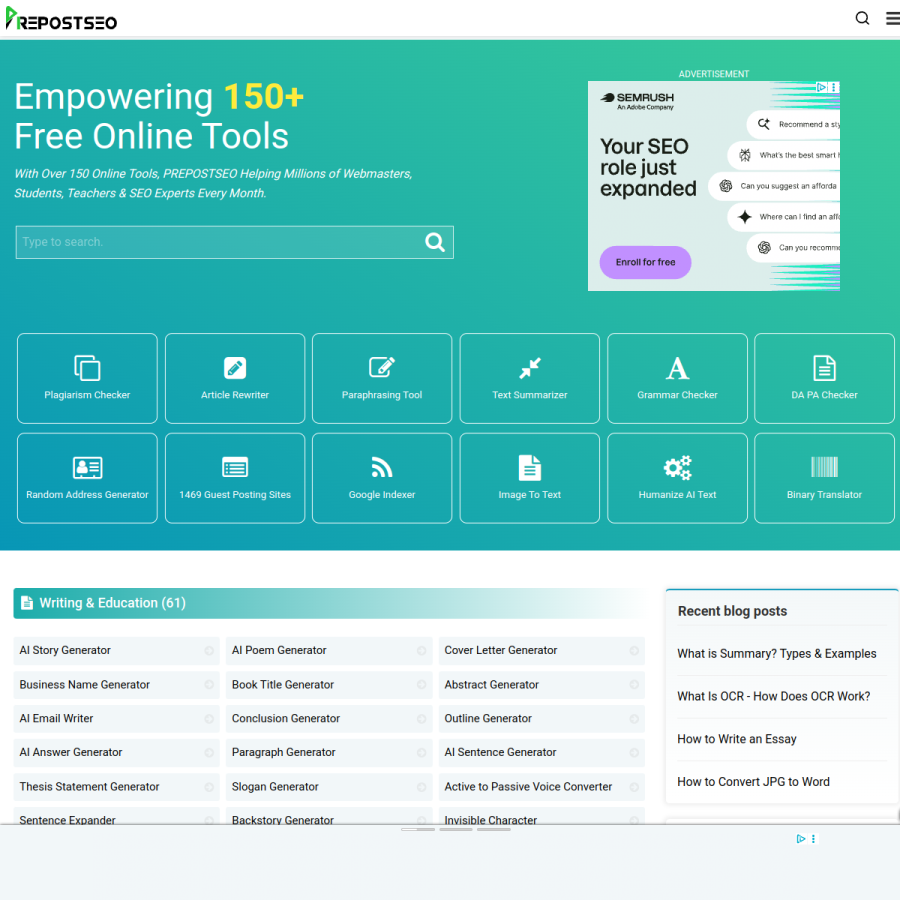Open bottom ad options dots menu

click(813, 839)
